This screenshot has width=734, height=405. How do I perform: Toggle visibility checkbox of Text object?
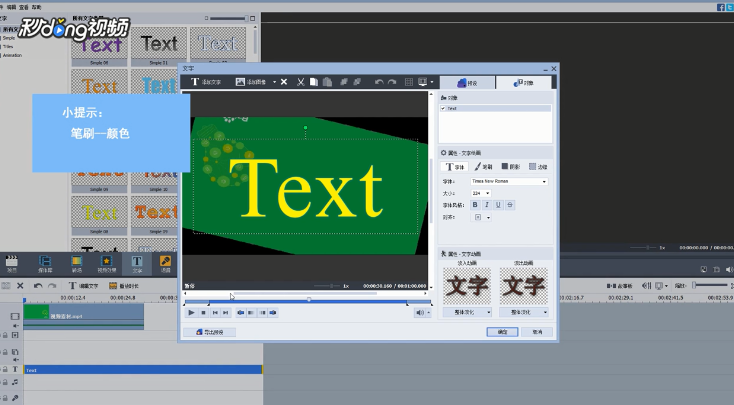(x=443, y=108)
